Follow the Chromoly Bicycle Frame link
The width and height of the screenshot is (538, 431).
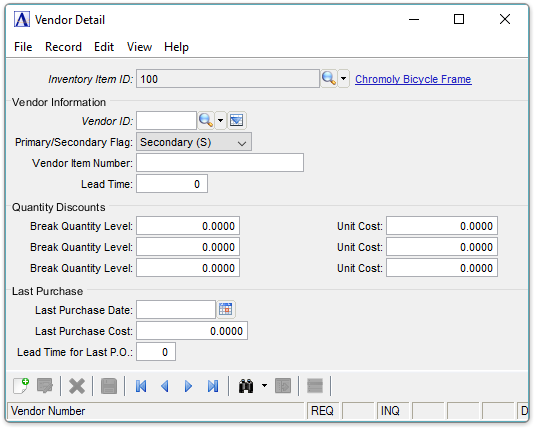click(413, 79)
